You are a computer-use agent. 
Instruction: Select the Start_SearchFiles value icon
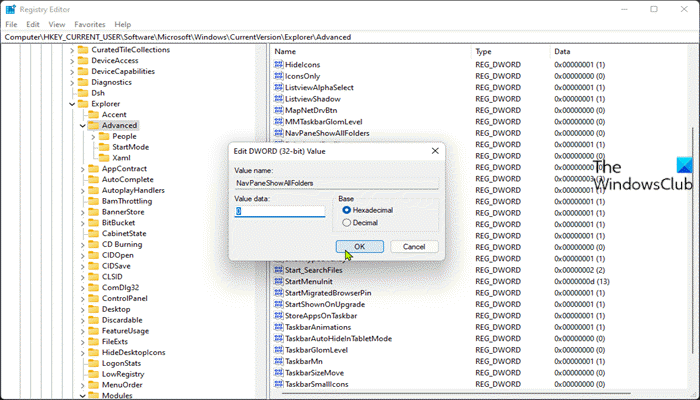click(x=279, y=270)
